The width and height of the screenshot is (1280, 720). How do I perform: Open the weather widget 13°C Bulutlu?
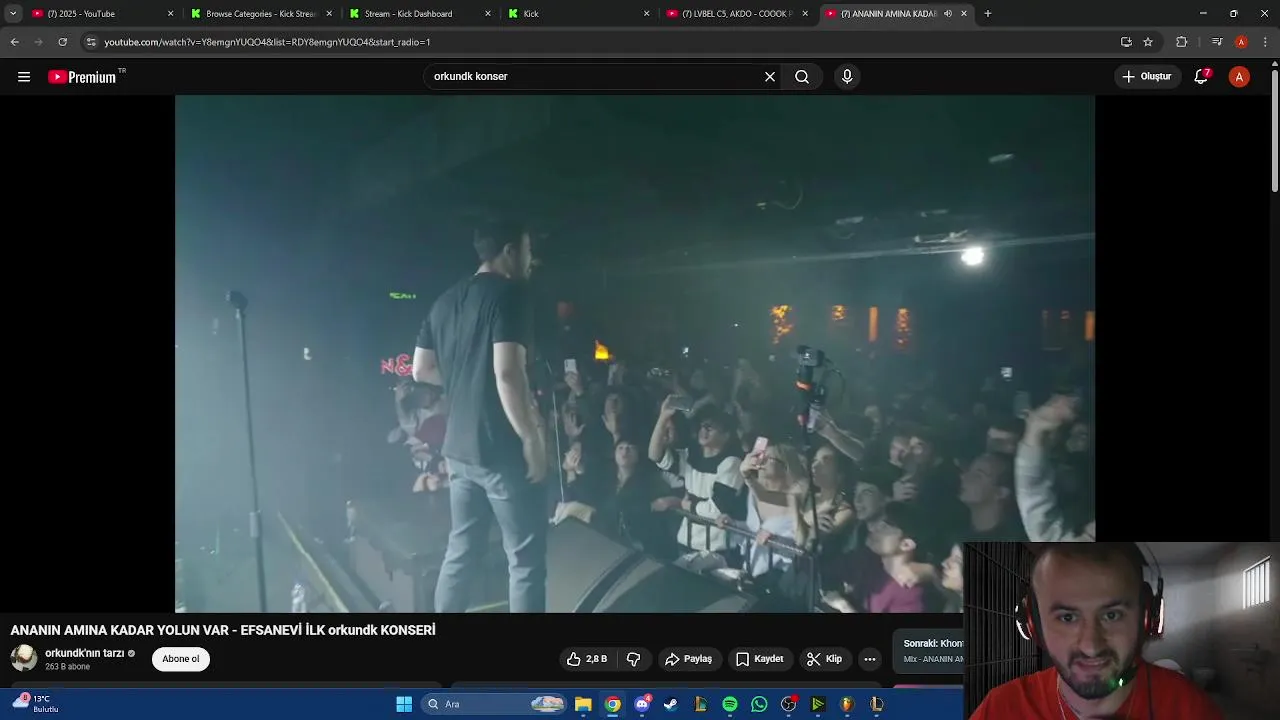click(36, 703)
